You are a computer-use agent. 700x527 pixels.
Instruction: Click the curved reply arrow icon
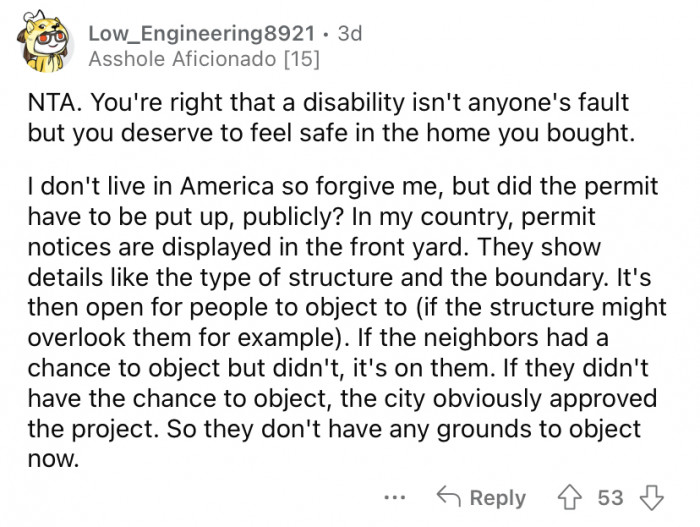point(450,497)
